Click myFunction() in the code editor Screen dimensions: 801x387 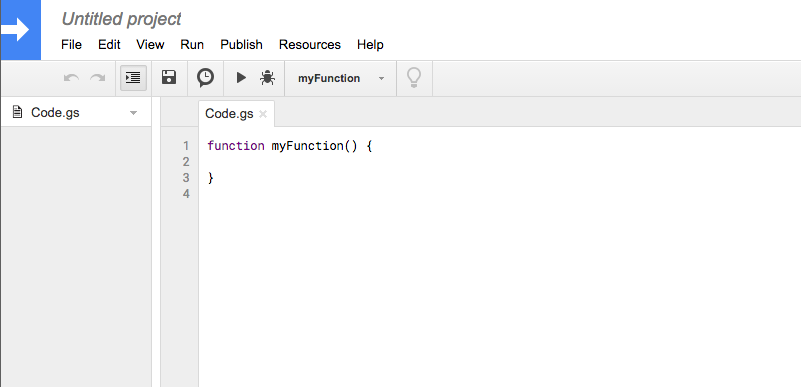click(x=314, y=146)
